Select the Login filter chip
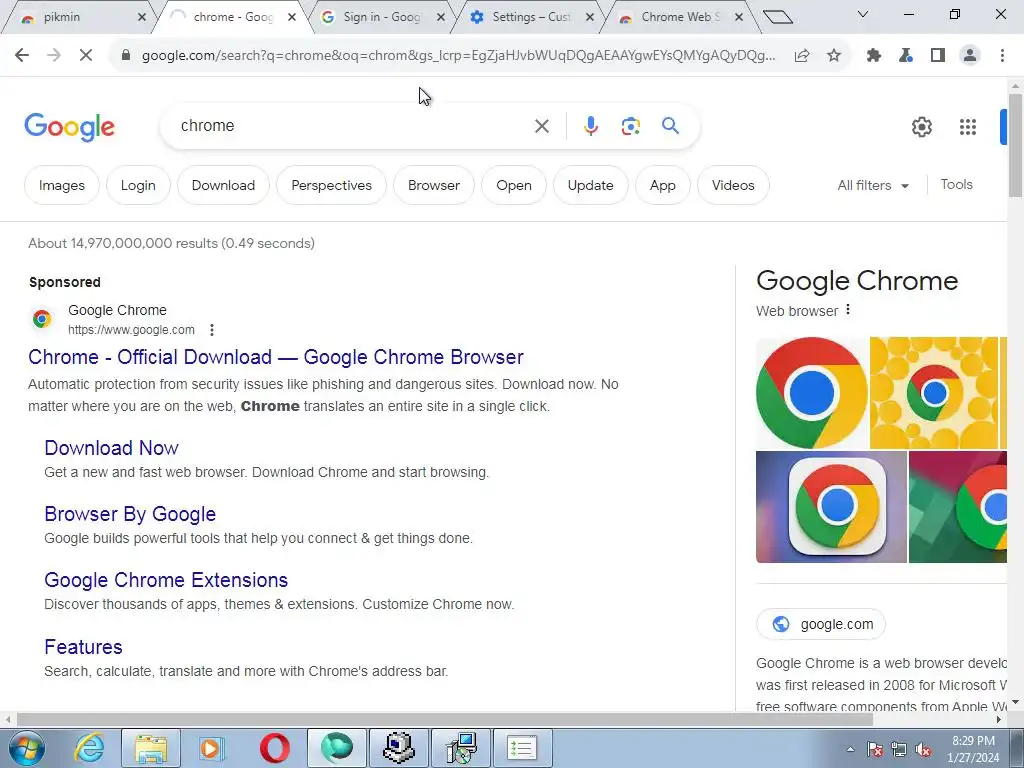Screen dimensions: 1024x768 tap(138, 185)
